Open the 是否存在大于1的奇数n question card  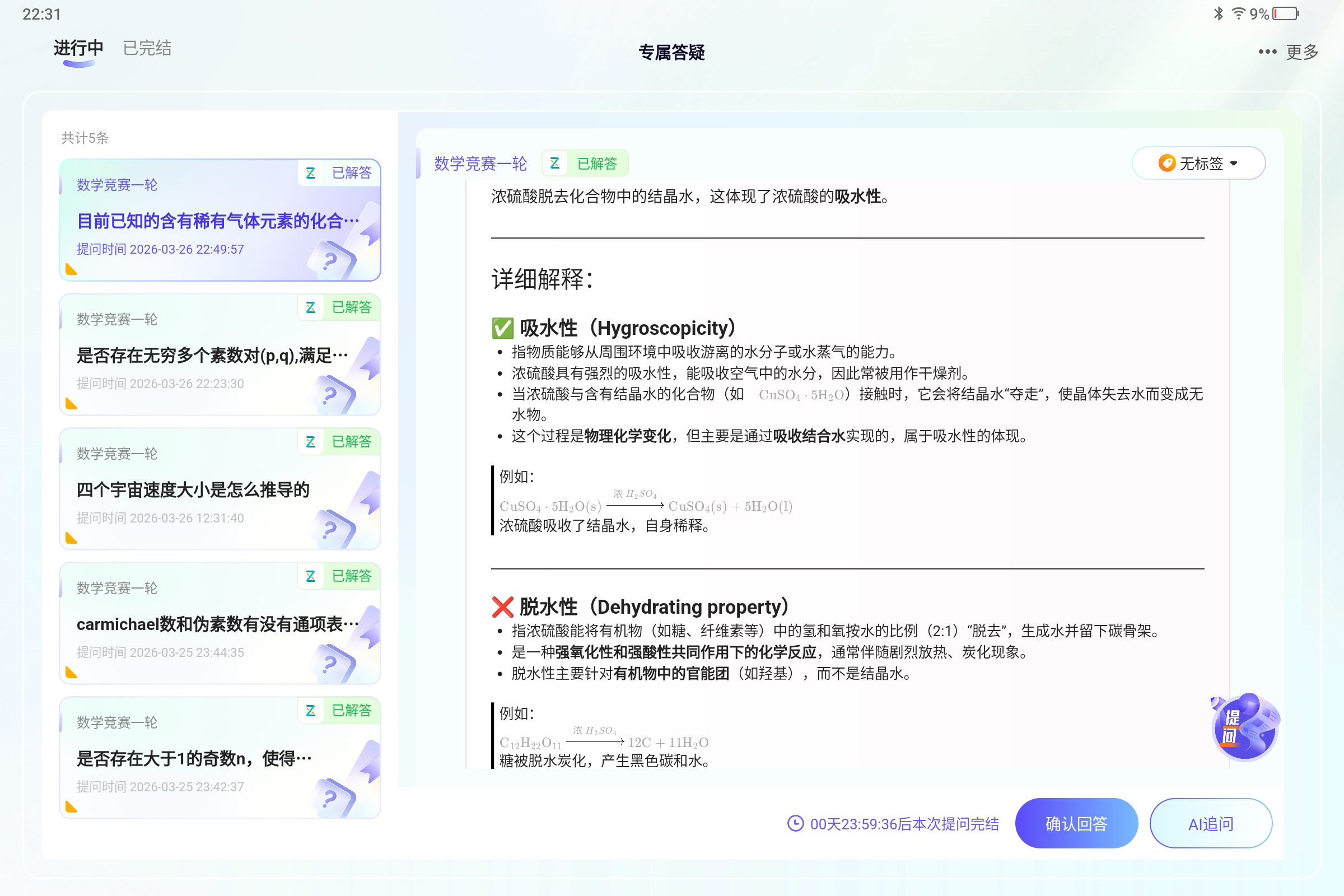coord(220,758)
